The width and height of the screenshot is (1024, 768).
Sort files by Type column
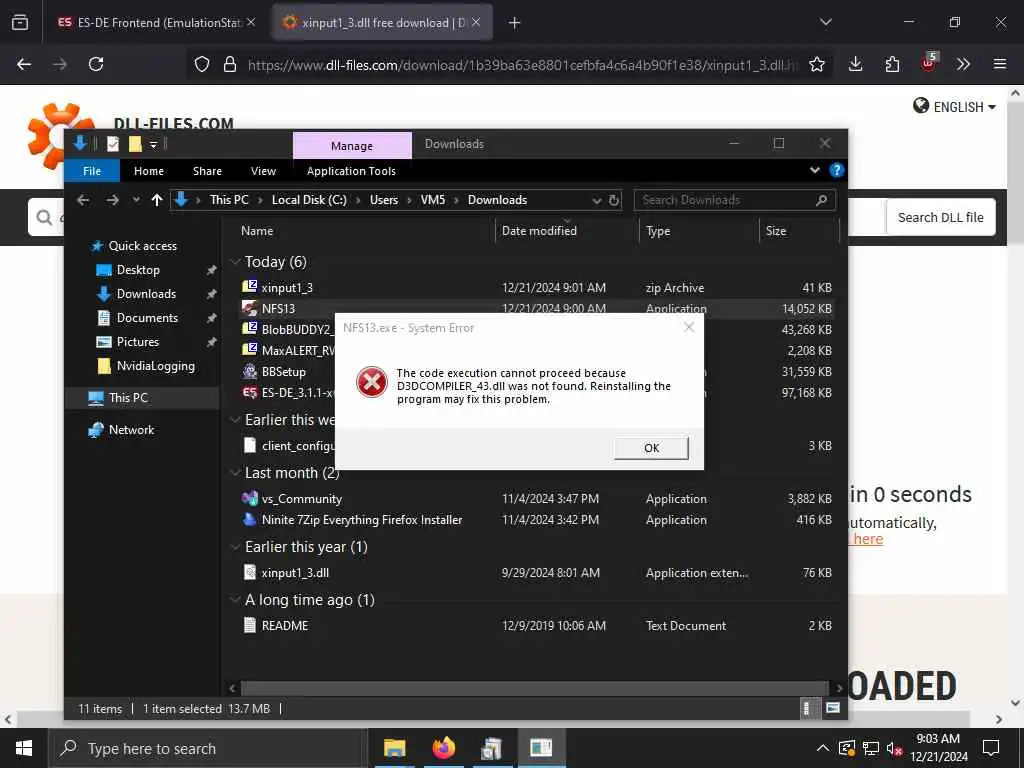[658, 231]
